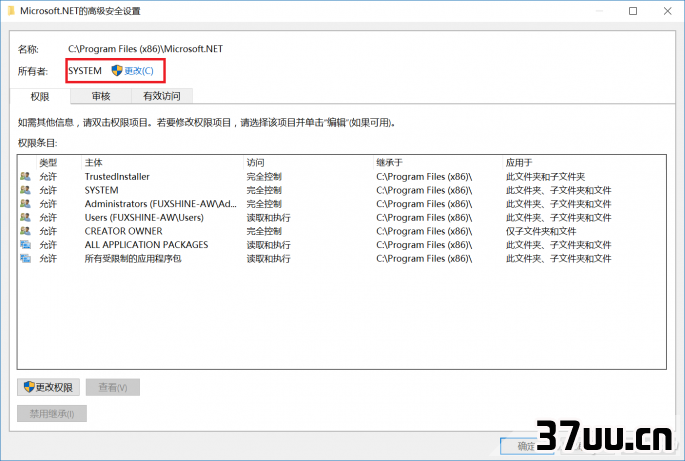Click the shield icon beside 更改(C)
Screen dimensions: 685x461
click(117, 70)
